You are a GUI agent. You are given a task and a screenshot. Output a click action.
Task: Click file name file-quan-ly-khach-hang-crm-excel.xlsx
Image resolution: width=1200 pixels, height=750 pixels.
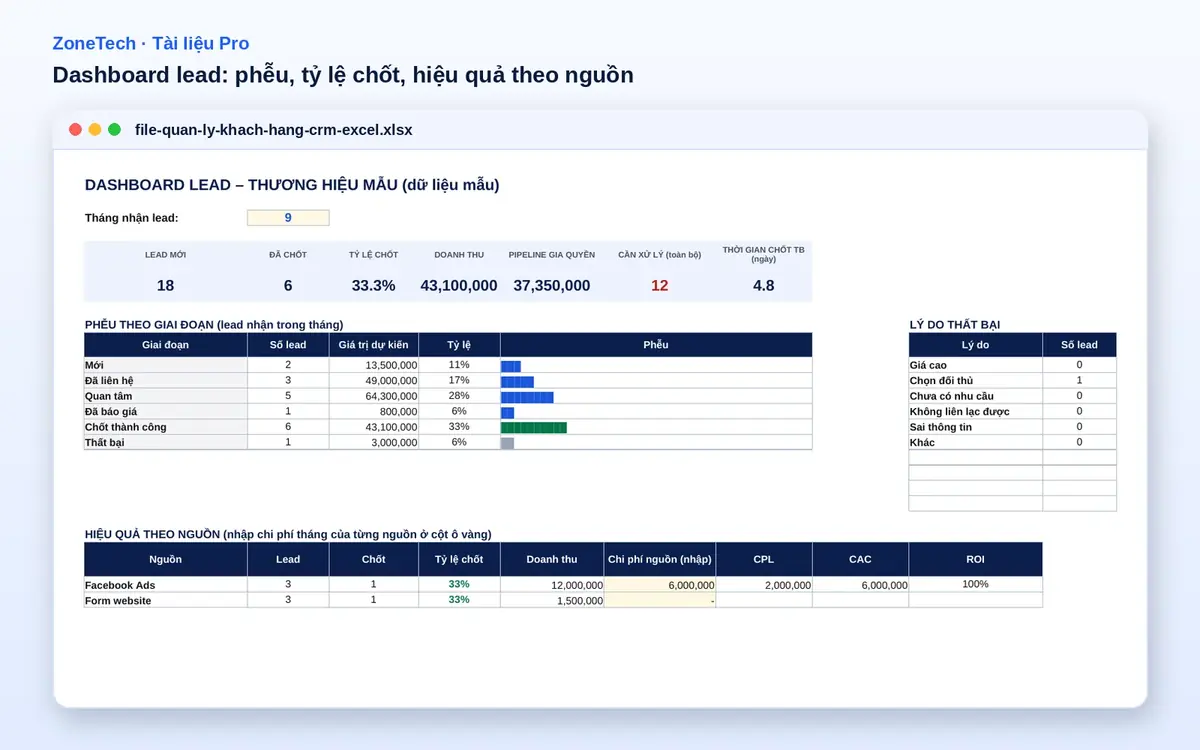click(274, 130)
